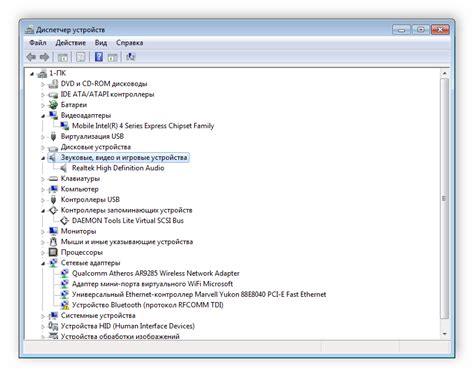Collapse the Сетевые адаптеры node
Viewport: 474px width, 377px height.
point(43,263)
